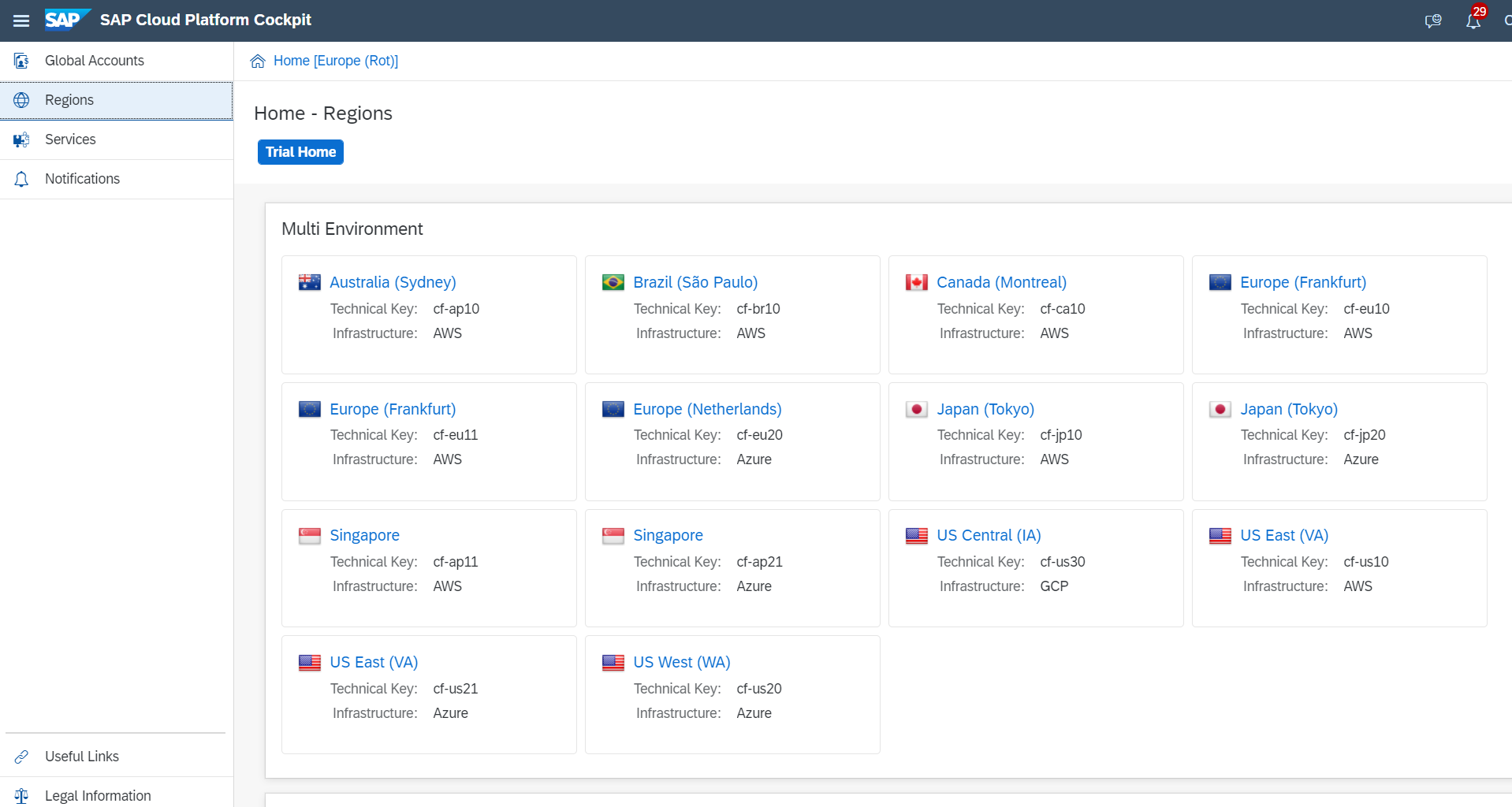Image resolution: width=1512 pixels, height=807 pixels.
Task: Open the hamburger navigation menu
Action: (21, 20)
